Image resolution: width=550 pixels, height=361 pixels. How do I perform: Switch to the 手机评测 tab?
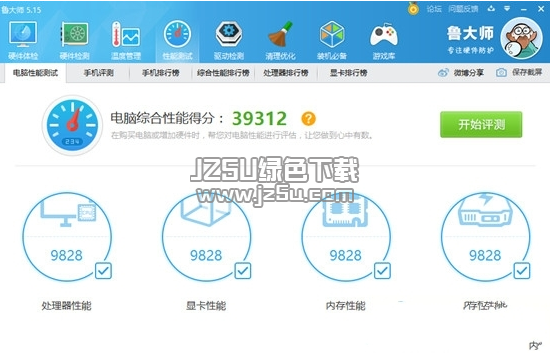[x=98, y=73]
